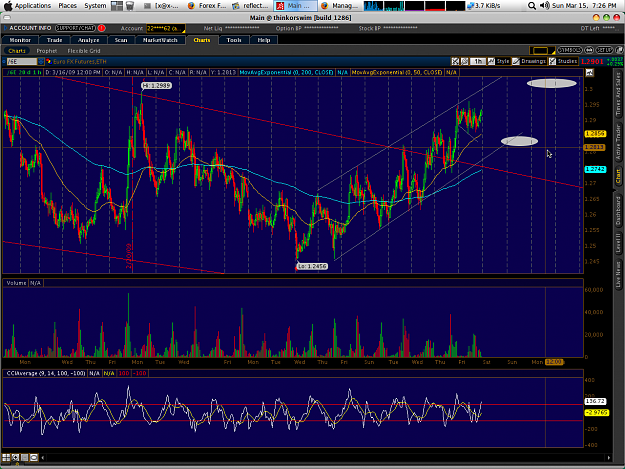The image size is (625, 469).
Task: Click the colored symbol icon beside Euro FX Futures
Action: [x=49, y=62]
